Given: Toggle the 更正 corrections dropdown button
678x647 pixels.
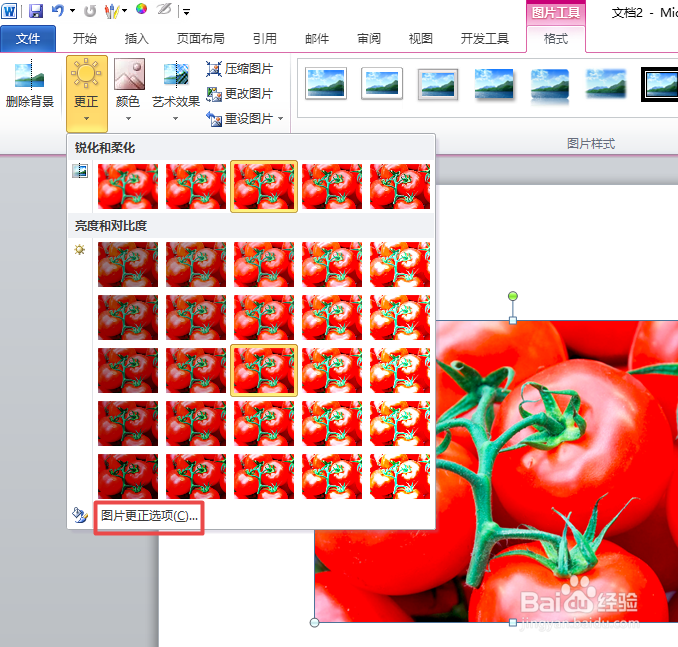Looking at the screenshot, I should [x=86, y=93].
